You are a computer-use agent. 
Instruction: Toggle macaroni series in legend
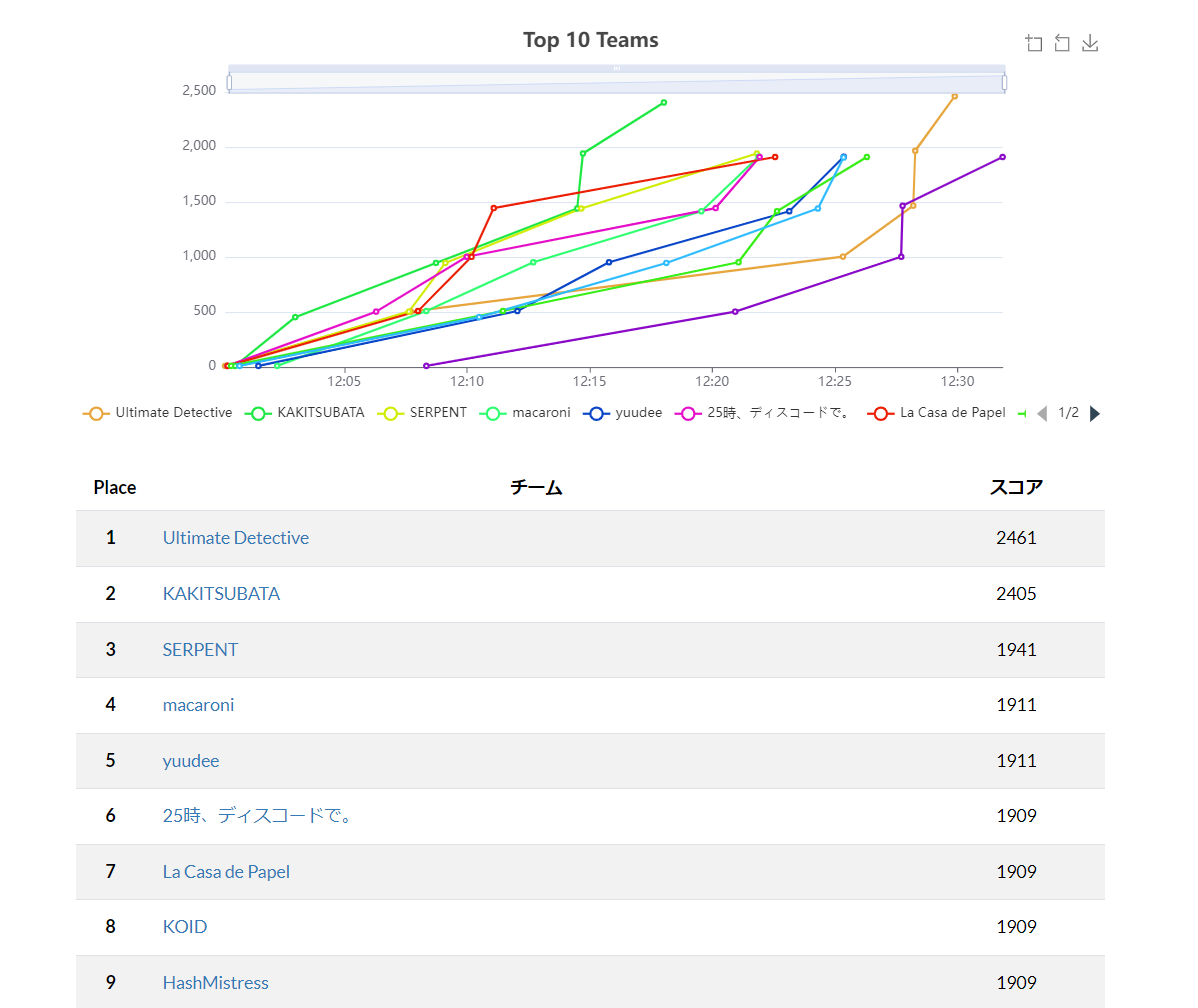pos(526,413)
